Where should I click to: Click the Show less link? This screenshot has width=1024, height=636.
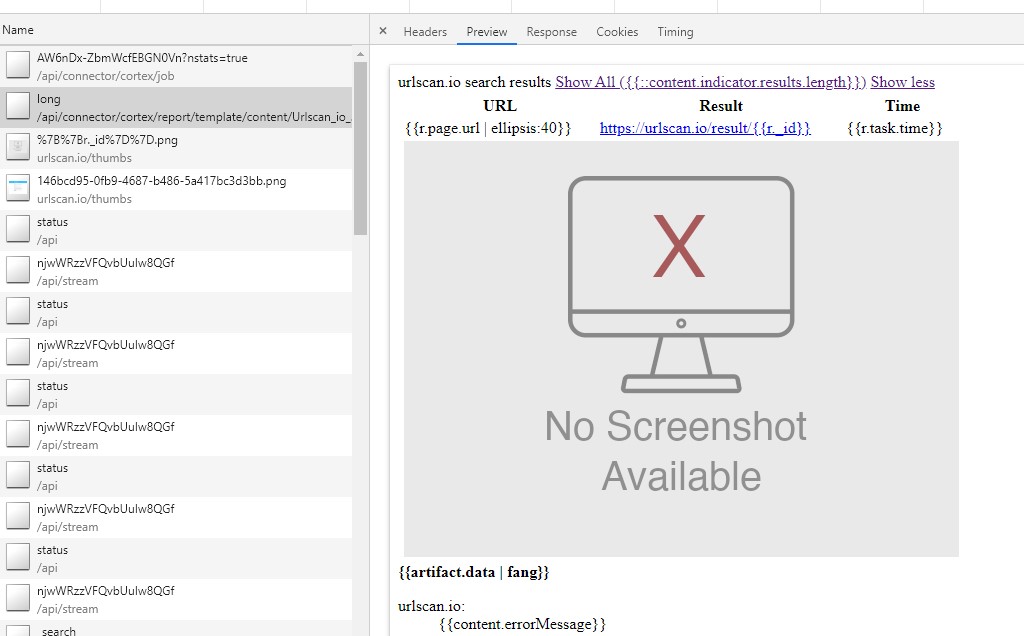[903, 82]
